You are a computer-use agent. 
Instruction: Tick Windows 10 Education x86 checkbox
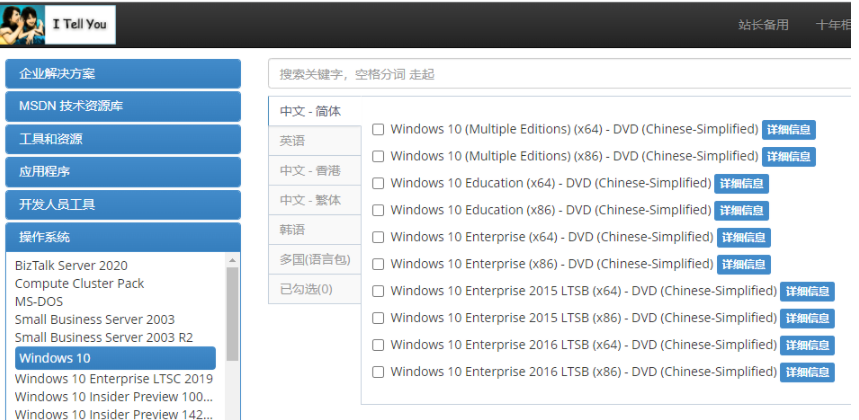[378, 210]
